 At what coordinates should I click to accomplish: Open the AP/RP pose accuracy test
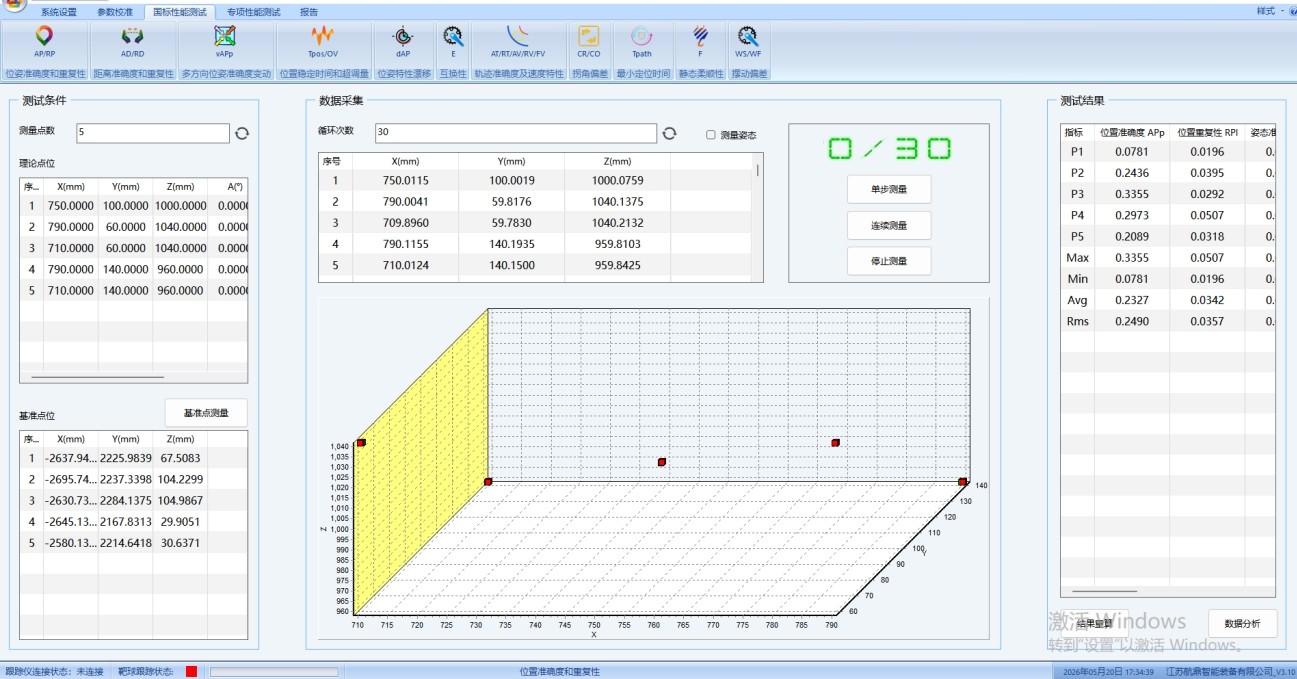click(x=44, y=42)
